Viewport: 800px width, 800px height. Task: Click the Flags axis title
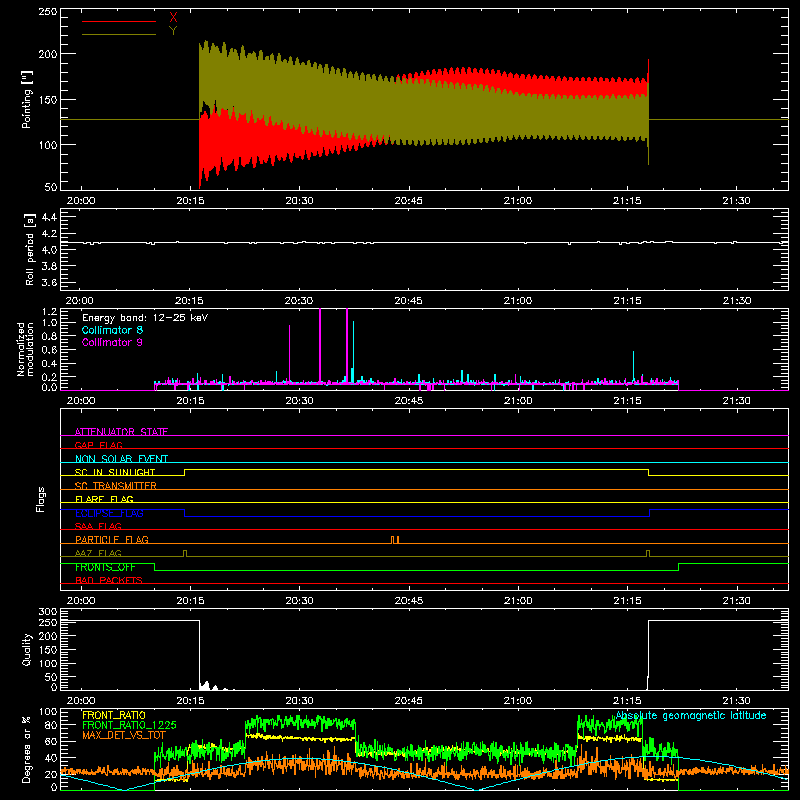point(41,499)
